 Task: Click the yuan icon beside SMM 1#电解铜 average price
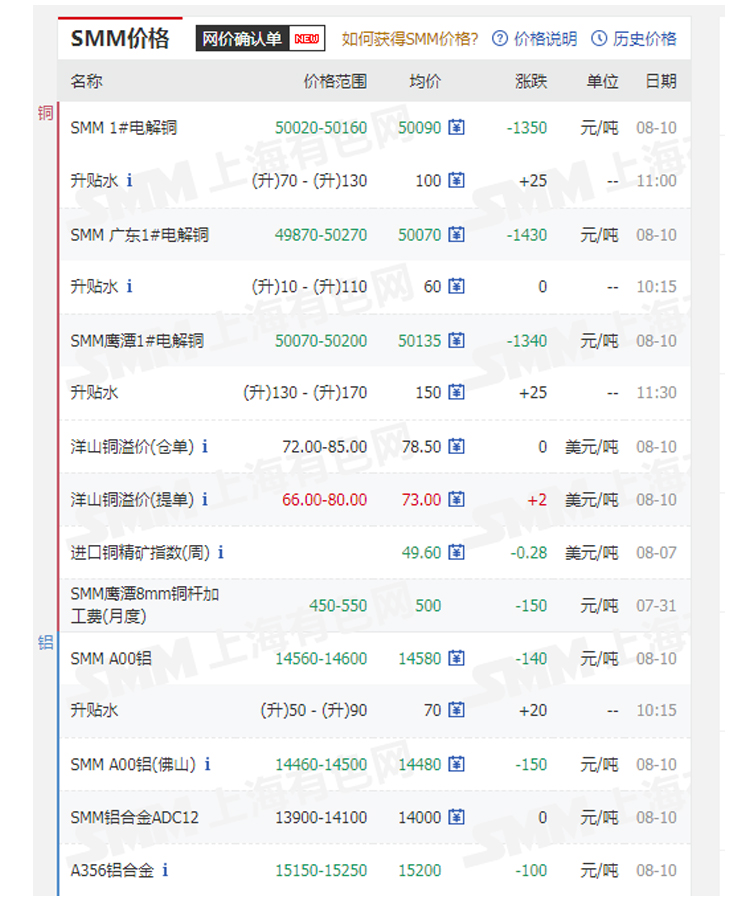click(x=457, y=128)
